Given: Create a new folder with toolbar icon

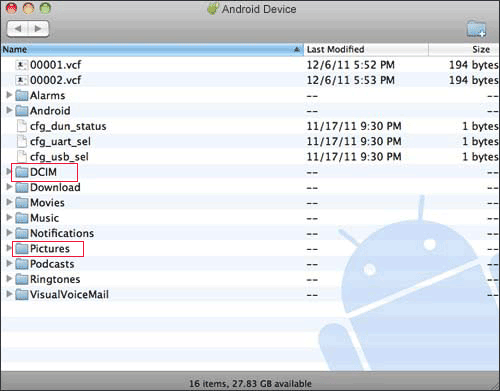Looking at the screenshot, I should [476, 29].
